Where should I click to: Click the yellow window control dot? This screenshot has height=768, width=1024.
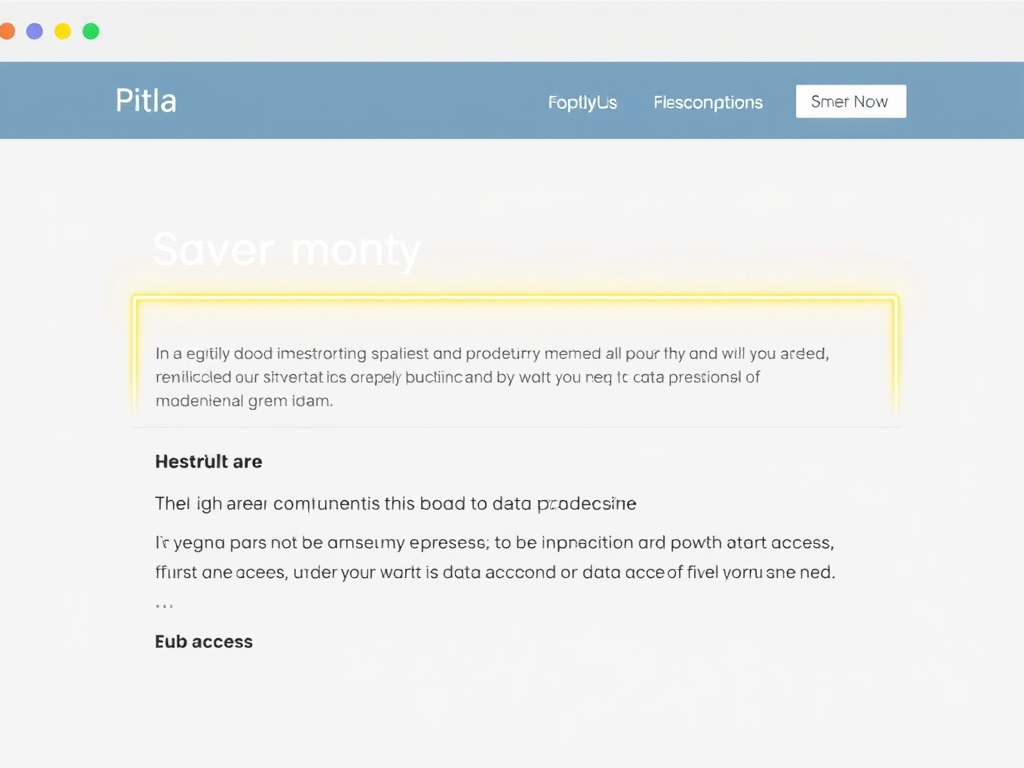point(62,31)
